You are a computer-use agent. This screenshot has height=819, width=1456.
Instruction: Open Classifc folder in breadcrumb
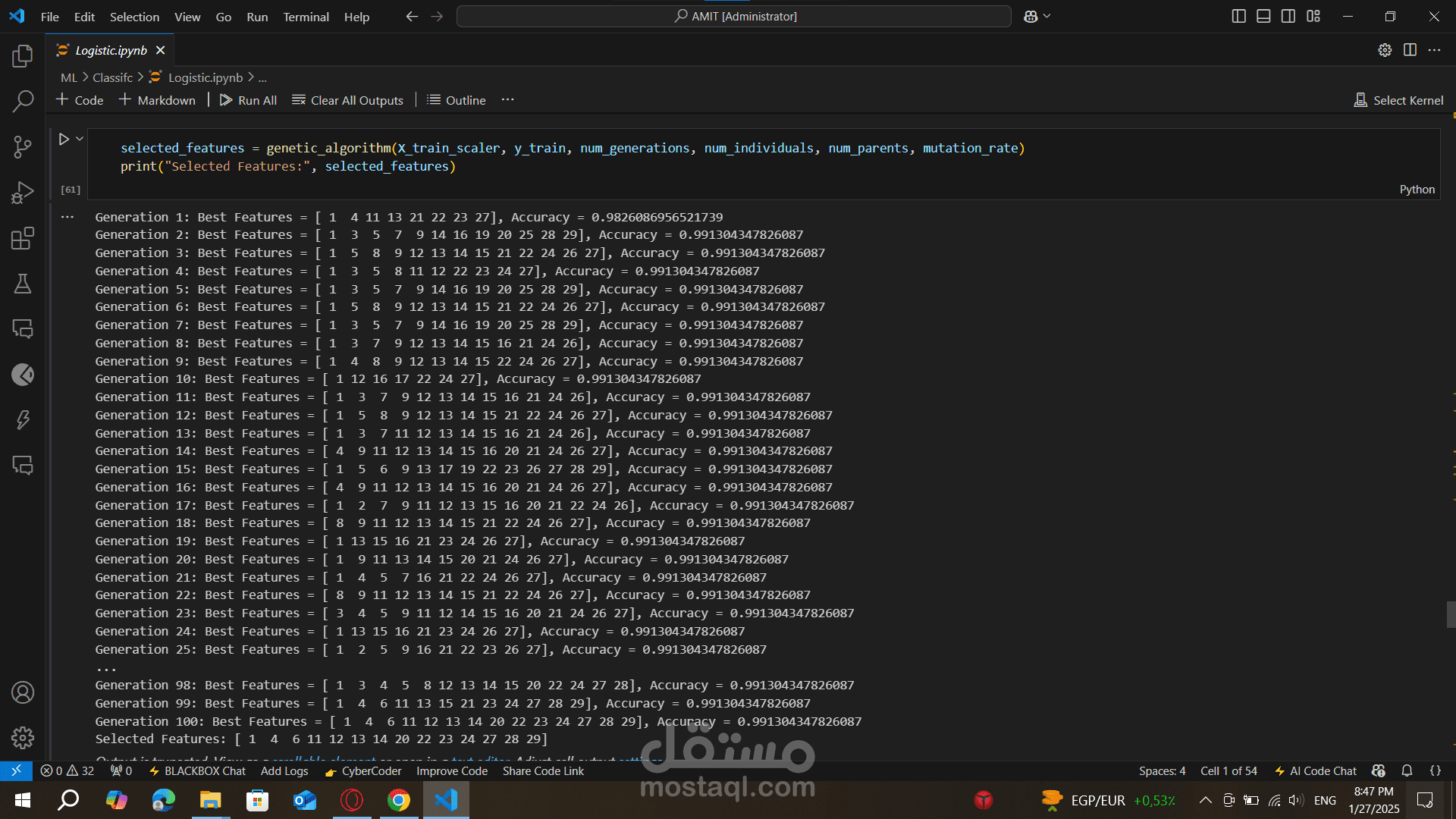[112, 77]
